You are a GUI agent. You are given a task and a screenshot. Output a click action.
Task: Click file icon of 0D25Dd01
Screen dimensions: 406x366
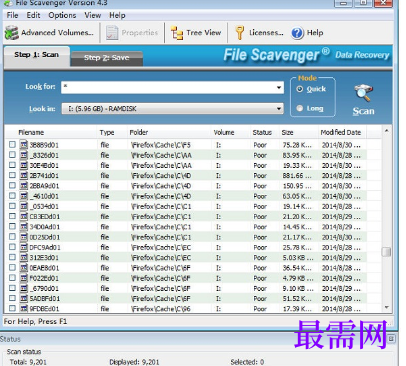point(24,237)
